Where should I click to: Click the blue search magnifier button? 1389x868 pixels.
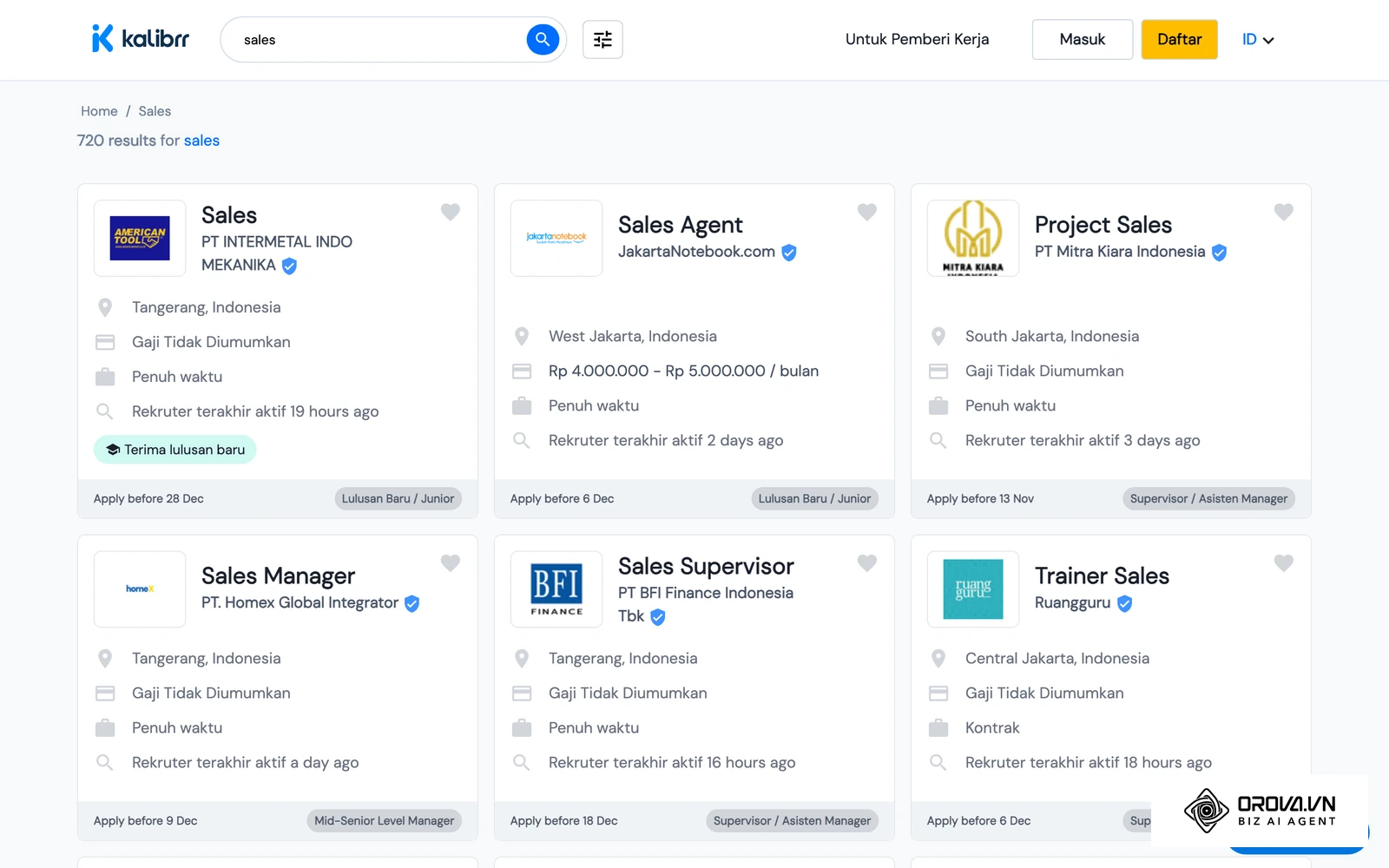pos(543,39)
